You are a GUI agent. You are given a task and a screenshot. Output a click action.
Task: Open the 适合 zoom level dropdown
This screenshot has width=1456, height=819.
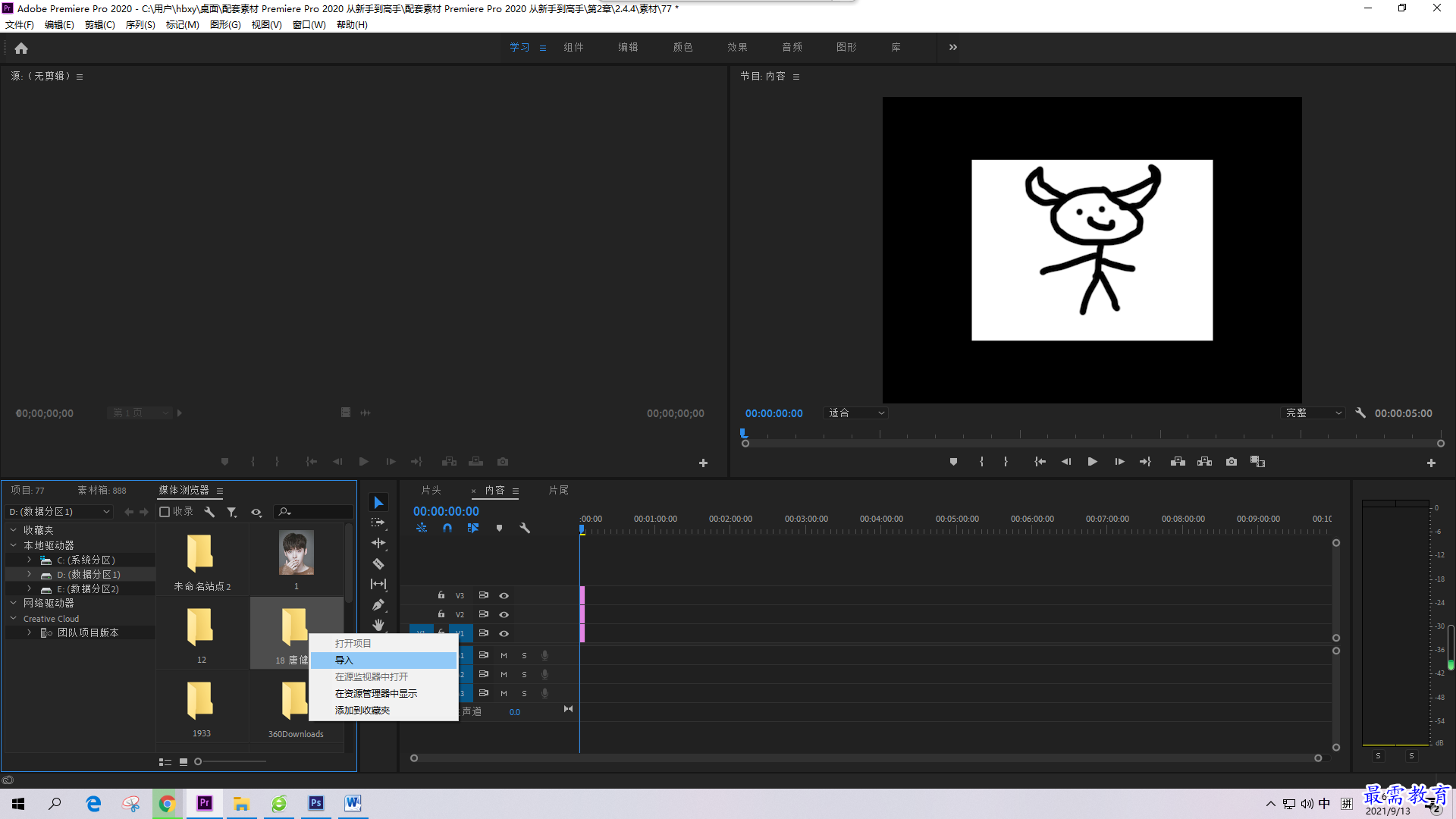(x=855, y=413)
